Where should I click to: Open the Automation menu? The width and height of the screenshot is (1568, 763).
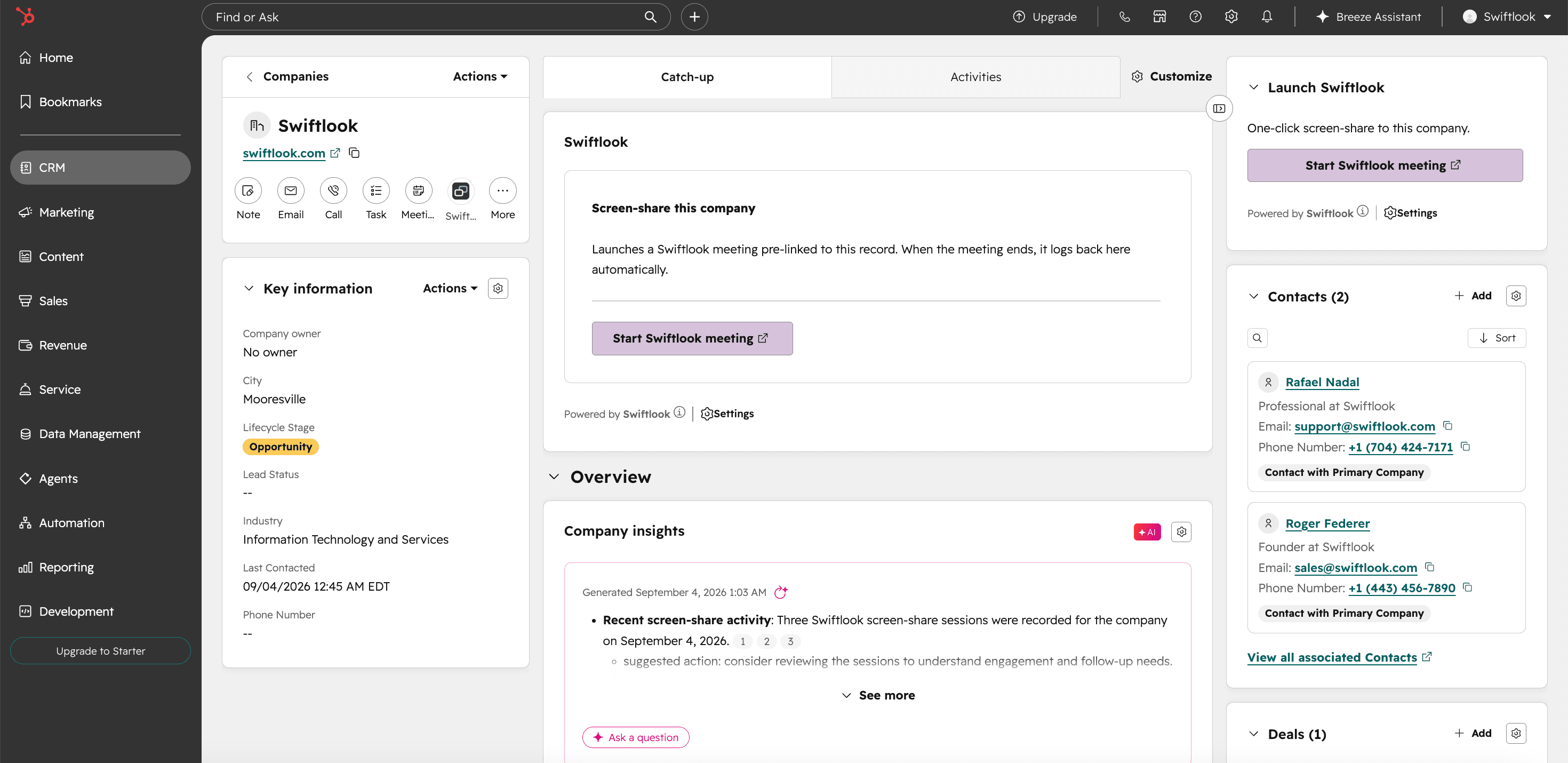pyautogui.click(x=100, y=523)
